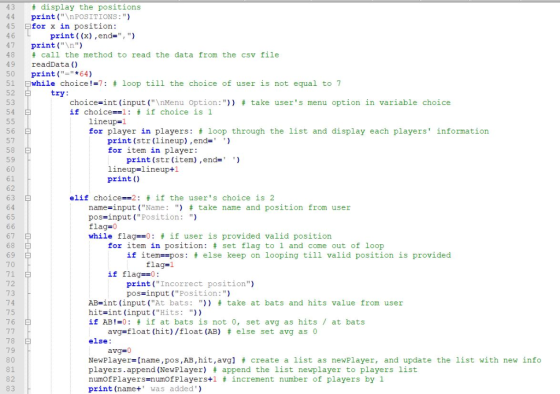This screenshot has width=560, height=394.
Task: Click the comment '# if the user's choice is 2'
Action: [x=210, y=198]
